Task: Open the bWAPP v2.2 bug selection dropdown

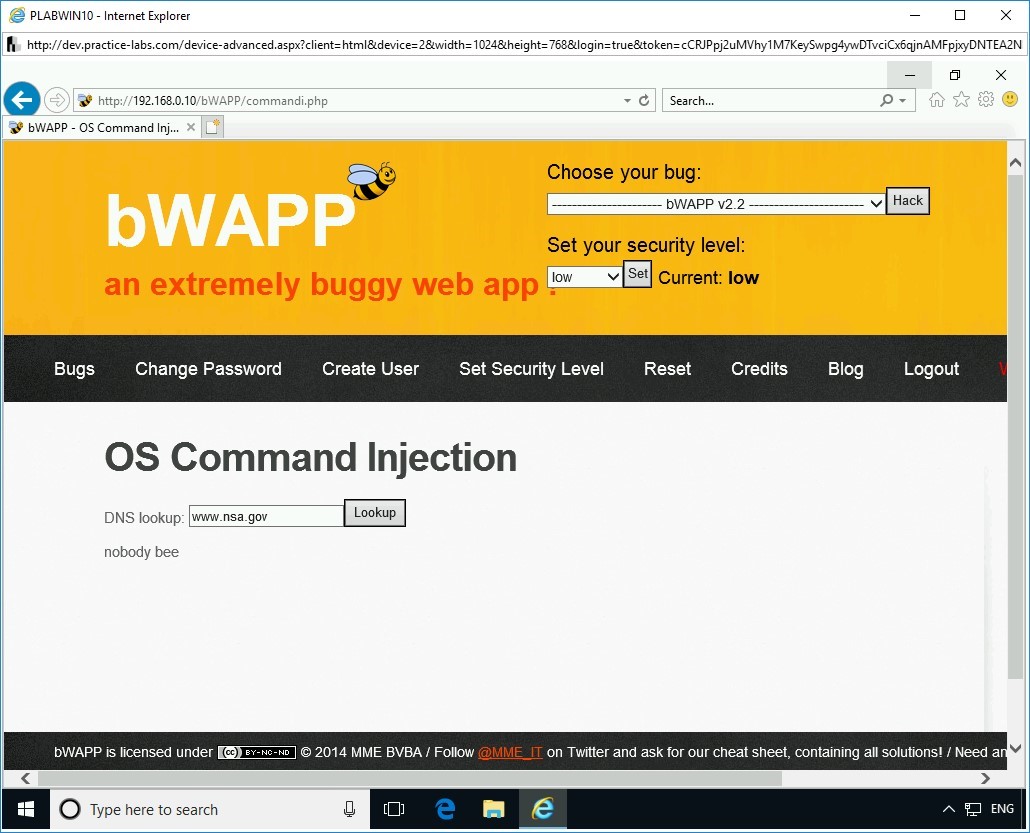Action: (x=715, y=204)
